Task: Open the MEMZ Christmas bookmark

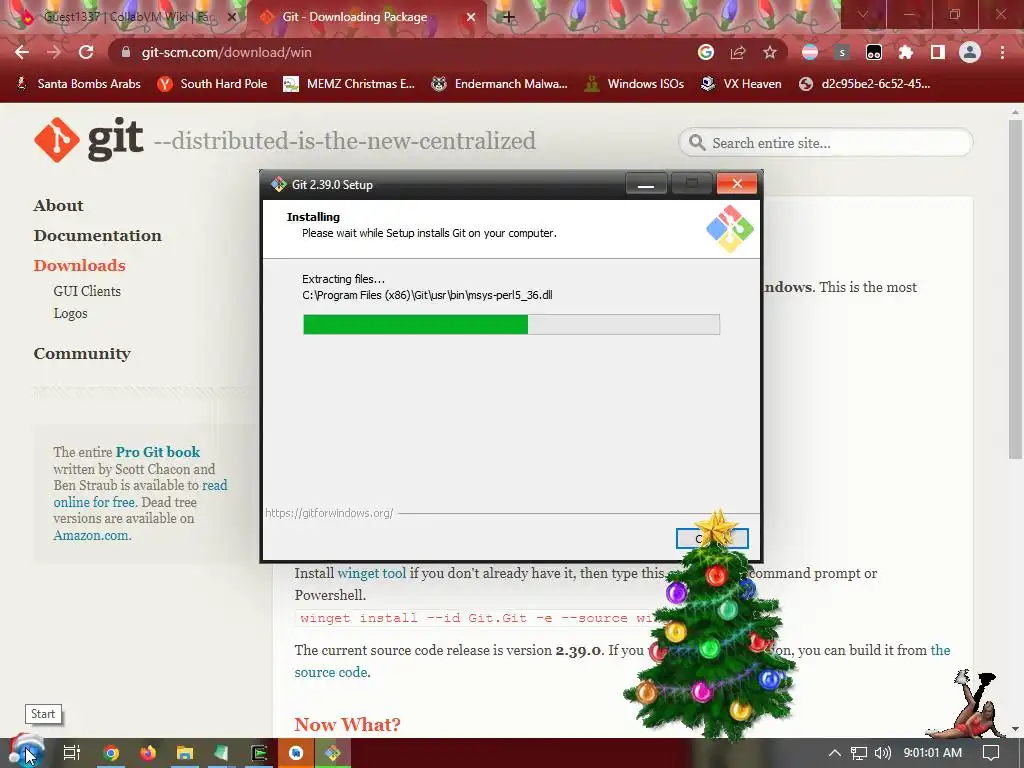Action: pyautogui.click(x=349, y=84)
